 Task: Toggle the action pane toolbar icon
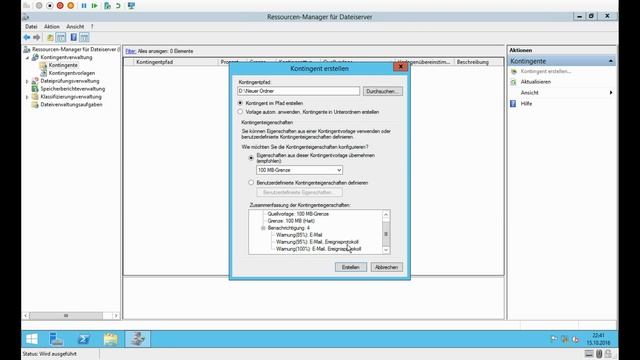pyautogui.click(x=84, y=38)
